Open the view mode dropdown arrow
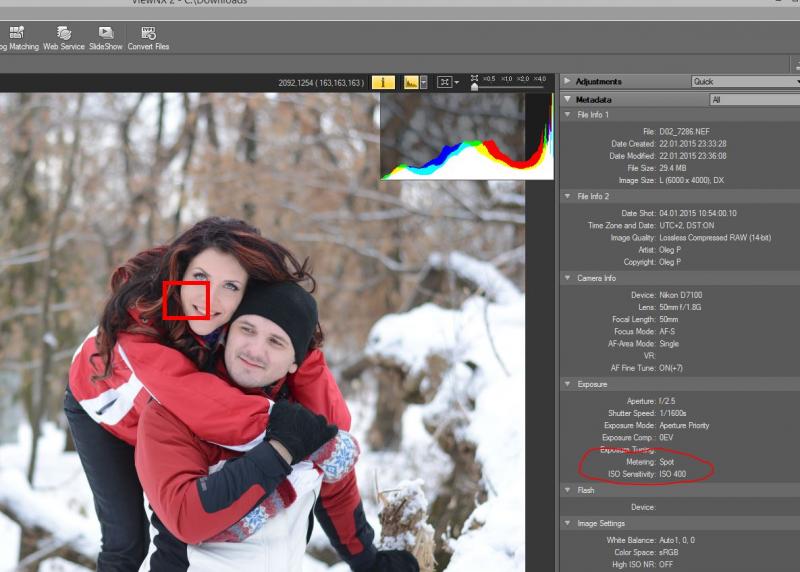Image resolution: width=800 pixels, height=572 pixels. coord(456,82)
